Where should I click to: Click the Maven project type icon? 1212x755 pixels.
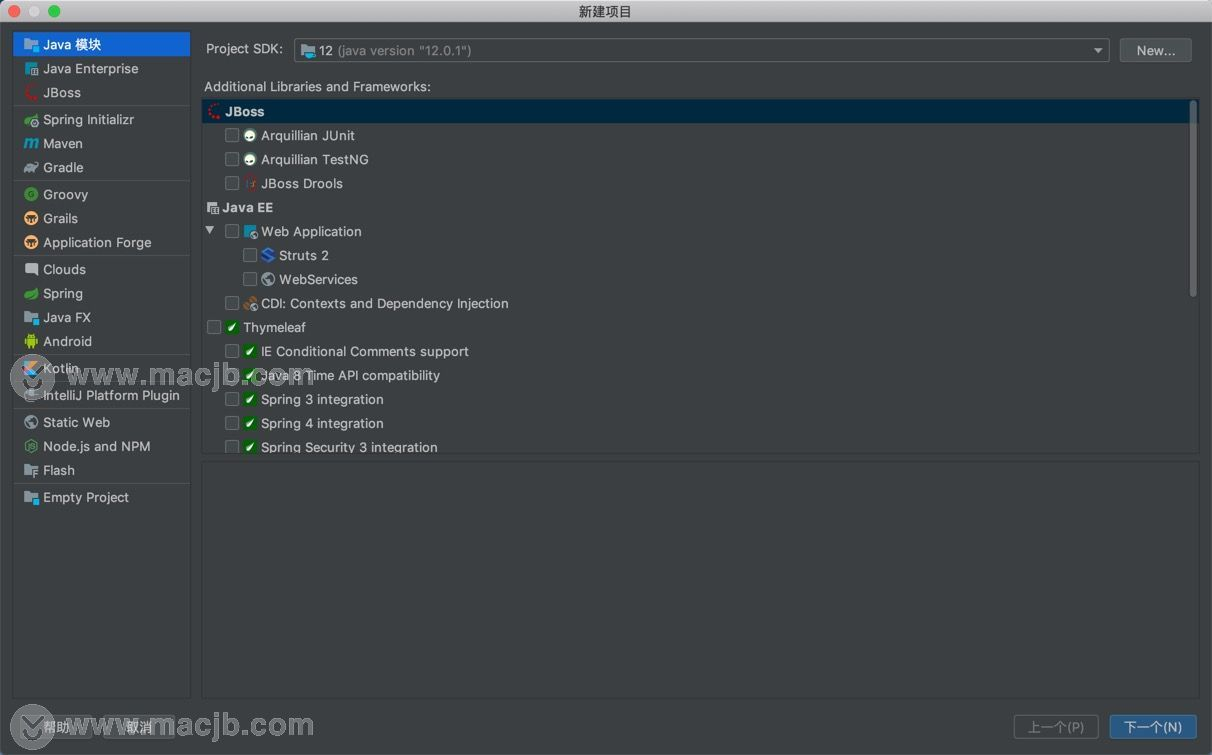tap(31, 143)
